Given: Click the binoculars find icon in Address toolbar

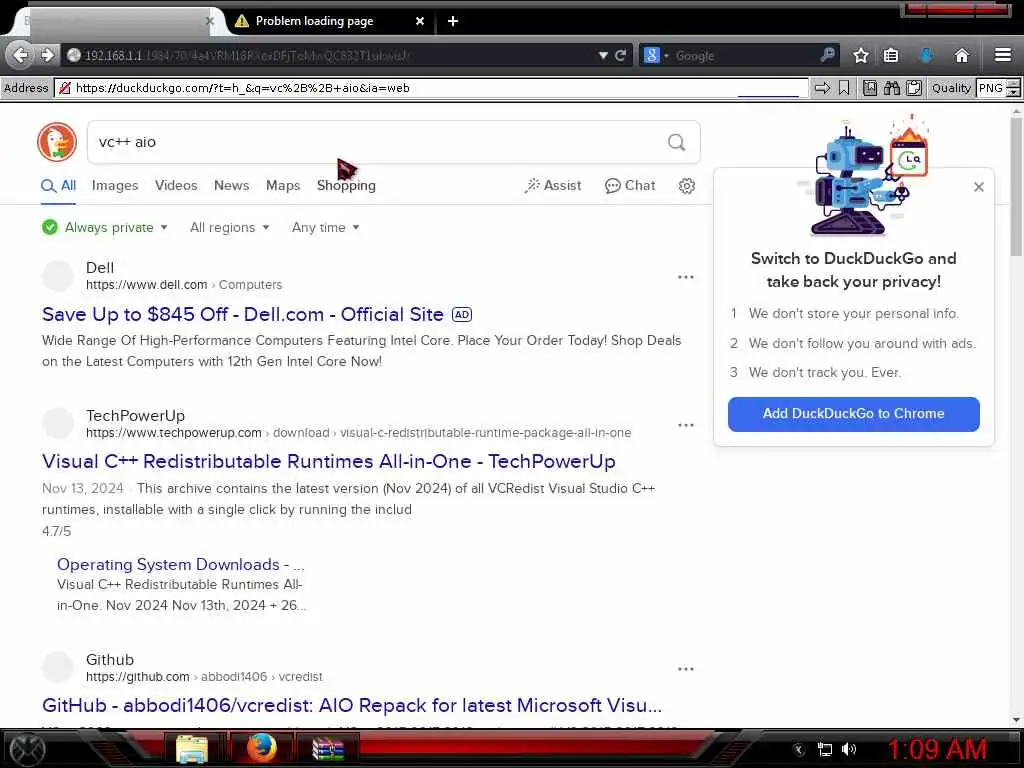Looking at the screenshot, I should (892, 88).
